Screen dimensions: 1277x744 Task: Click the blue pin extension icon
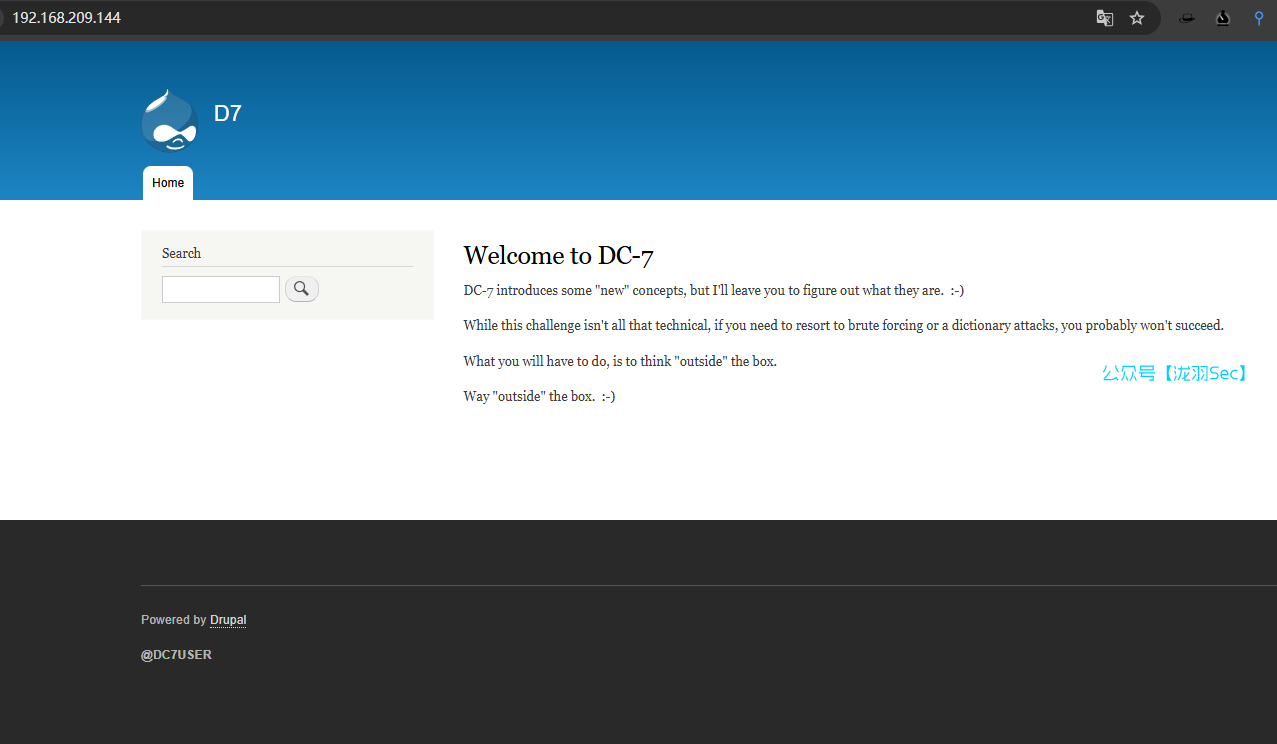tap(1259, 18)
